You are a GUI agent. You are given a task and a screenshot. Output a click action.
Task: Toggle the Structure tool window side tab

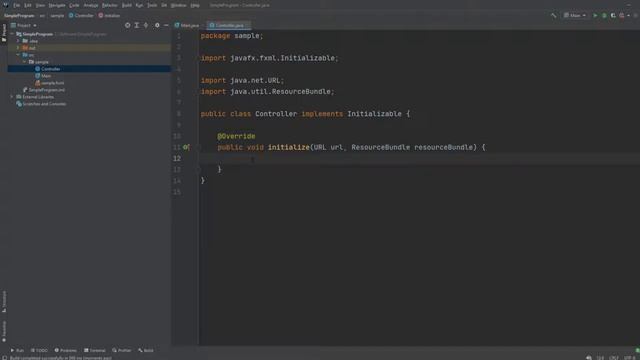coord(4,302)
